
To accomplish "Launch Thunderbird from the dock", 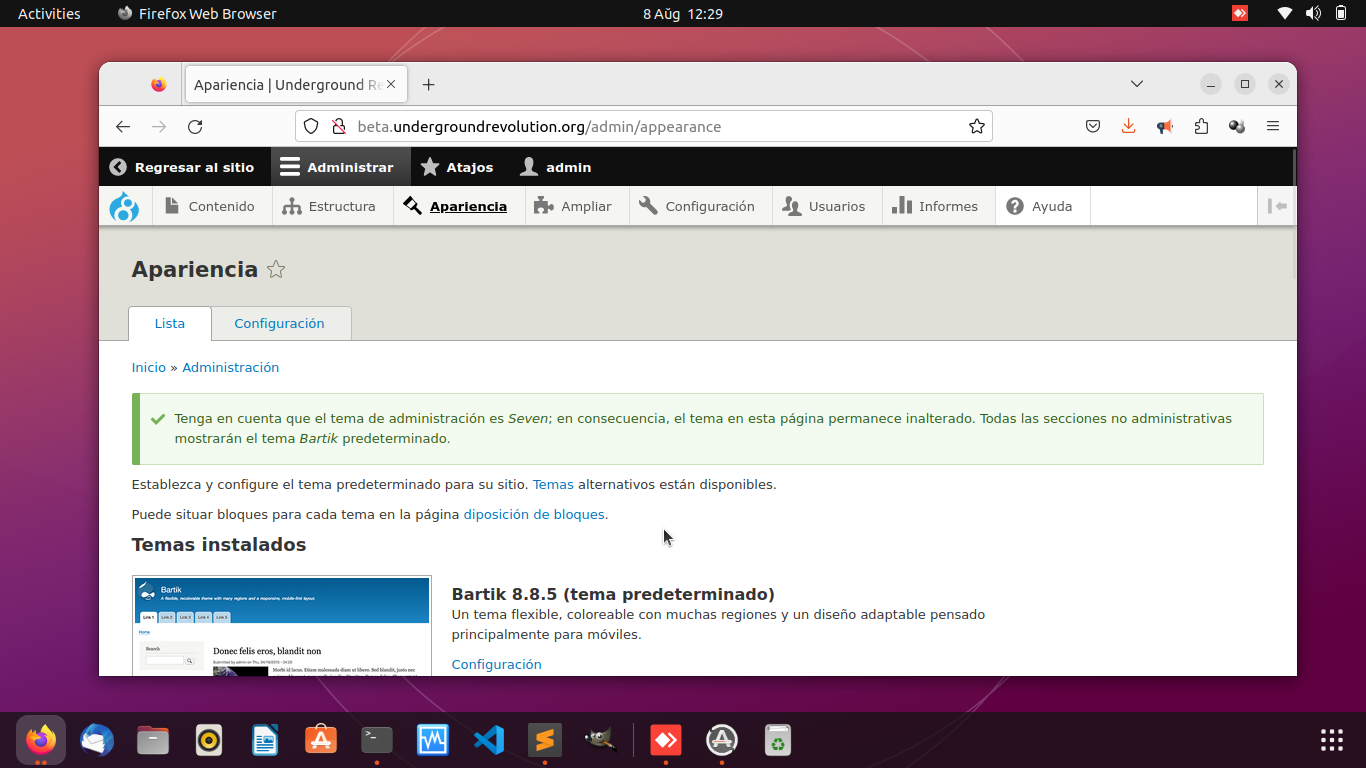I will 97,740.
